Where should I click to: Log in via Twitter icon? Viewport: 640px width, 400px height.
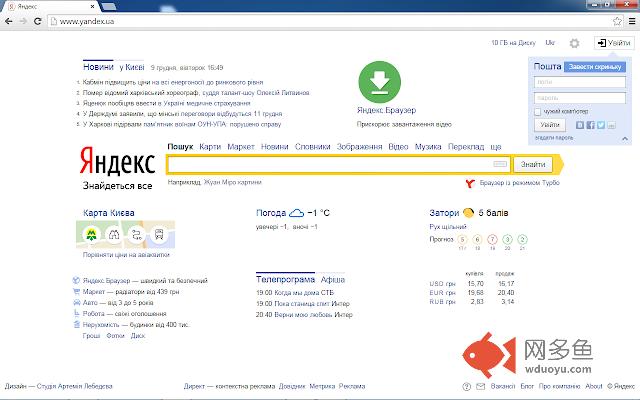601,125
